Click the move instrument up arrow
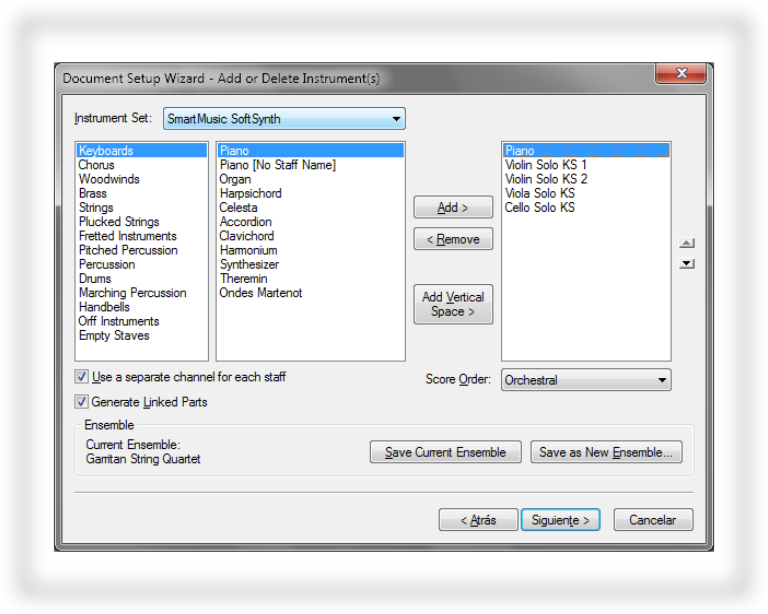Image resolution: width=768 pixels, height=614 pixels. pos(686,243)
